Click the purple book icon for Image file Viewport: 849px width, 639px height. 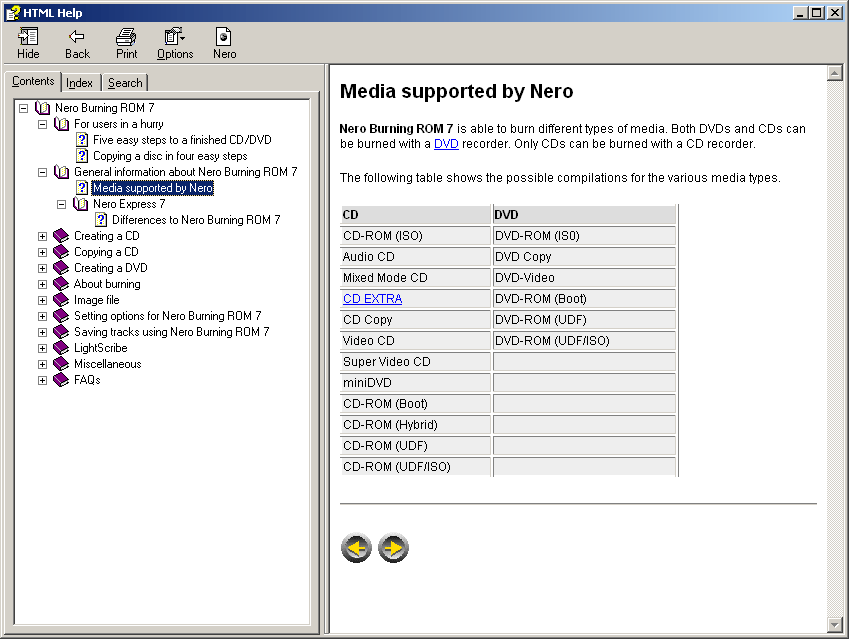61,300
